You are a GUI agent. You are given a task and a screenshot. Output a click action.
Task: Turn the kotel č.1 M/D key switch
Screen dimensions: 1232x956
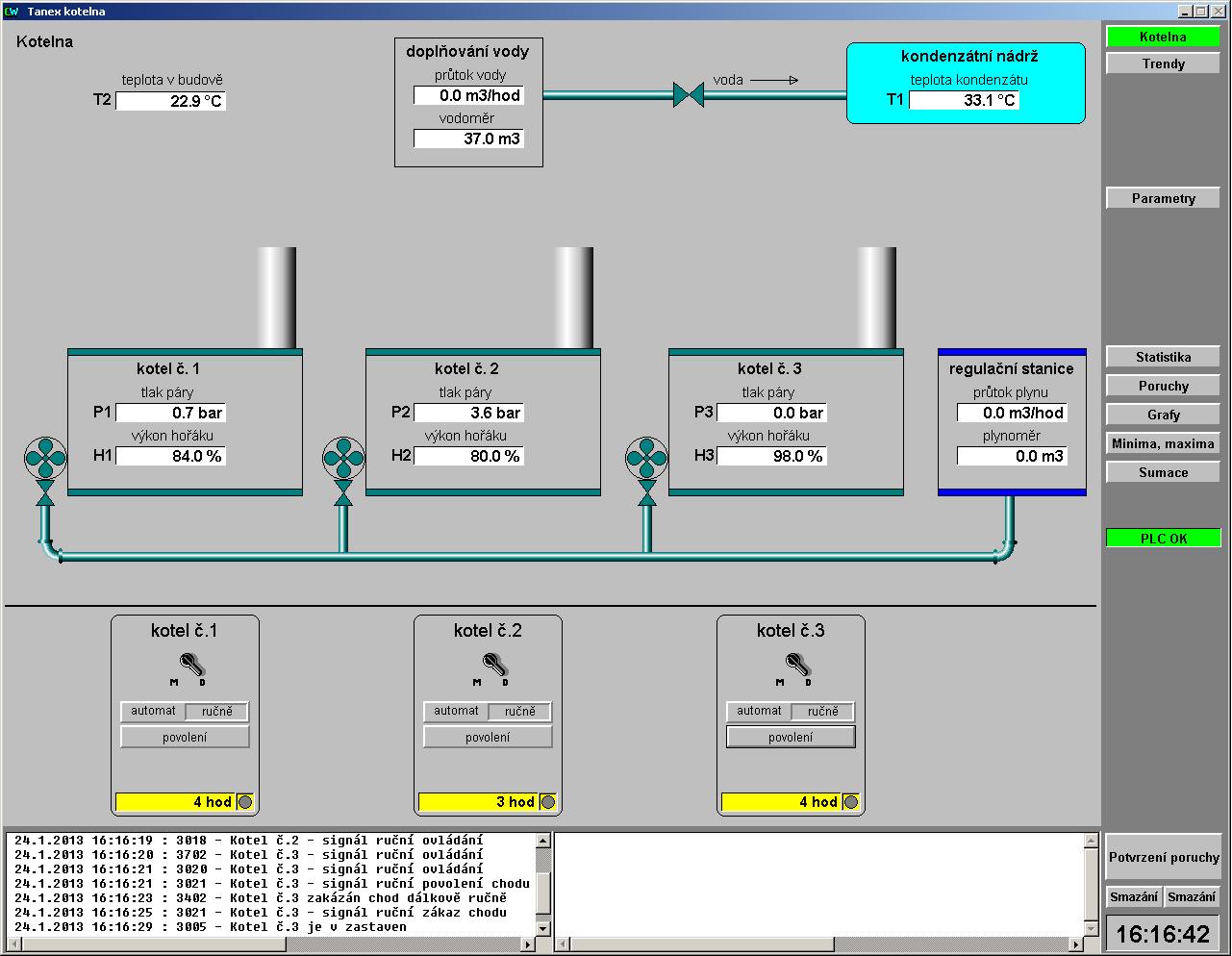[x=189, y=665]
